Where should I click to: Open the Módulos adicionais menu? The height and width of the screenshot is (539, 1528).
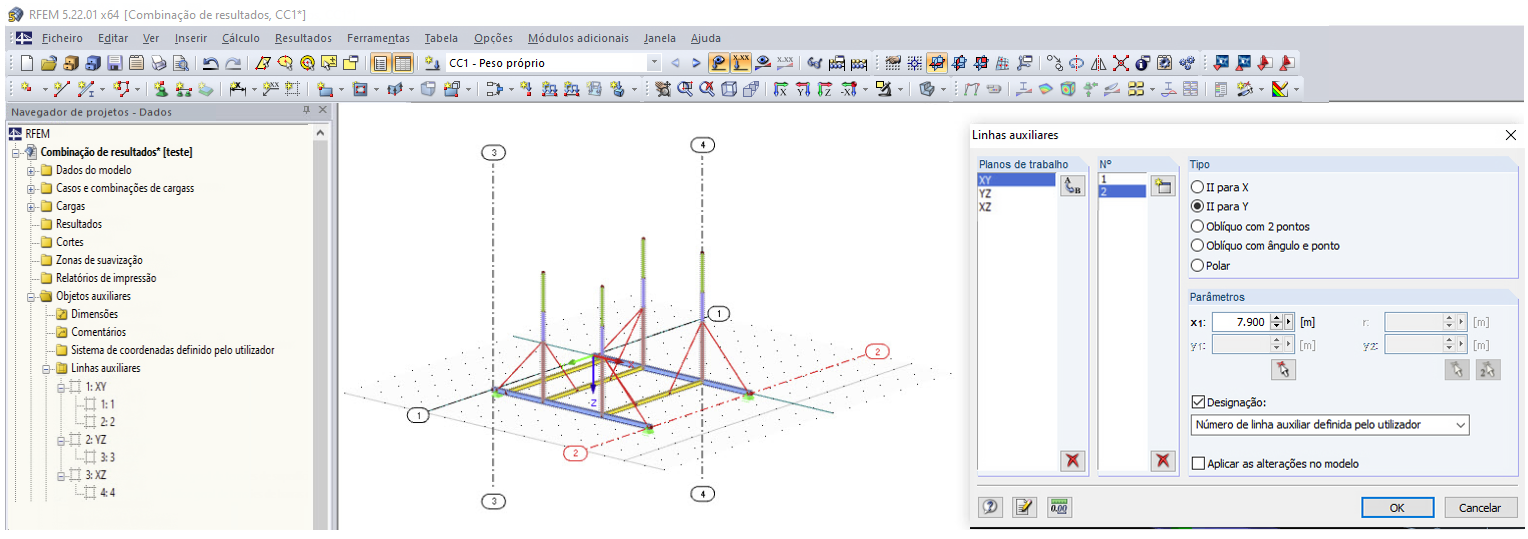[x=578, y=38]
